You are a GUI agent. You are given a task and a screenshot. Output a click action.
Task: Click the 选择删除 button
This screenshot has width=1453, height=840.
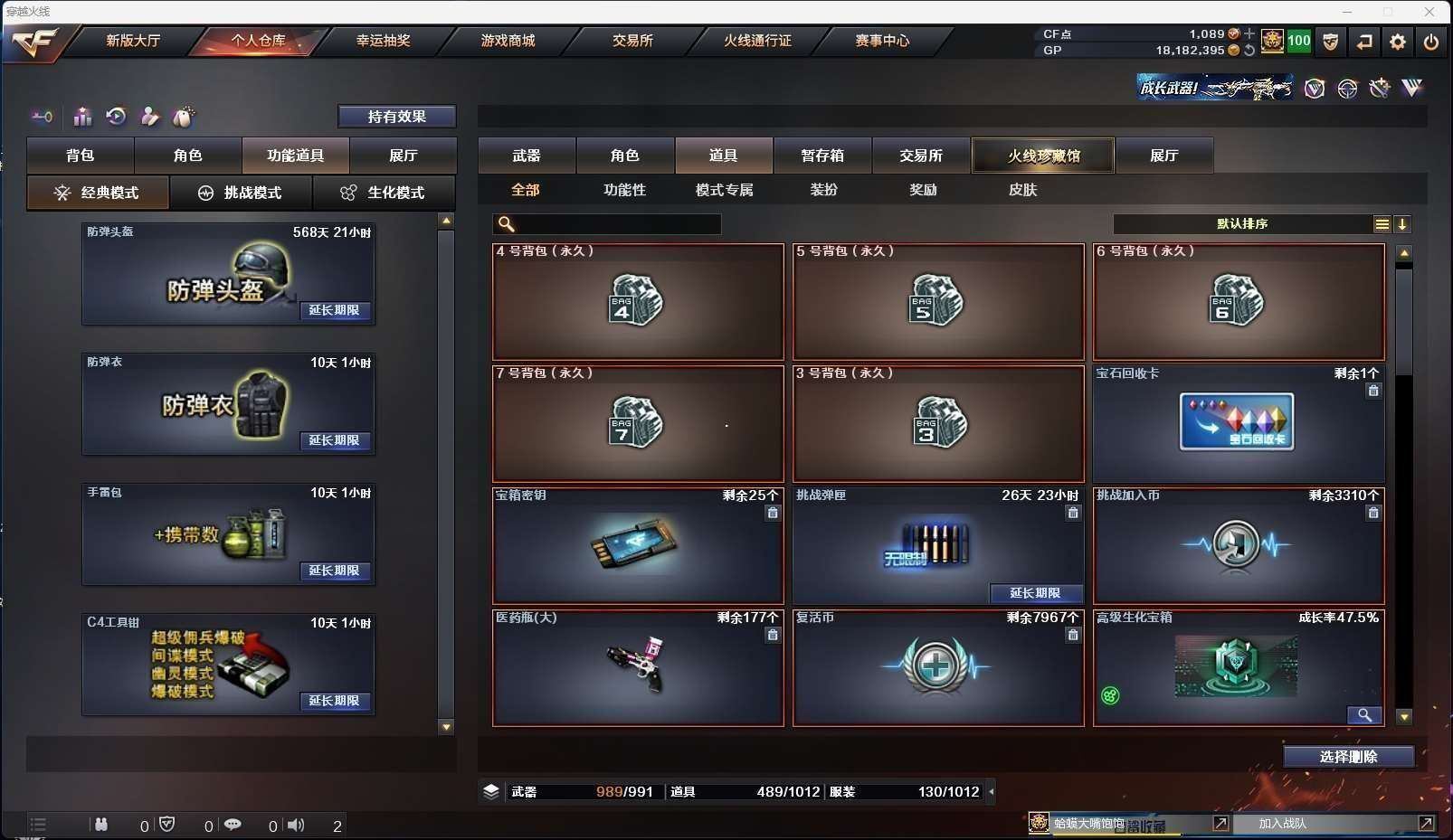[1348, 757]
